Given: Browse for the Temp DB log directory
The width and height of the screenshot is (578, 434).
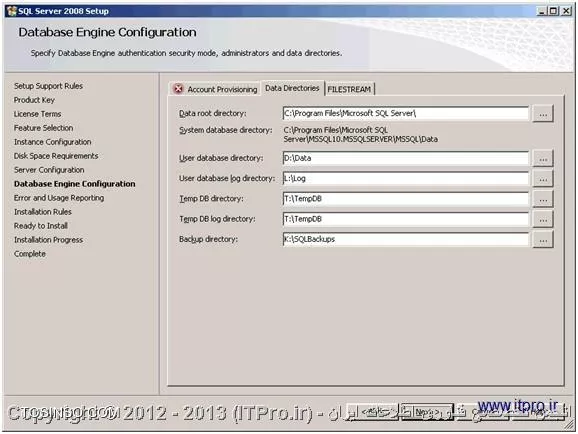Looking at the screenshot, I should click(x=543, y=219).
